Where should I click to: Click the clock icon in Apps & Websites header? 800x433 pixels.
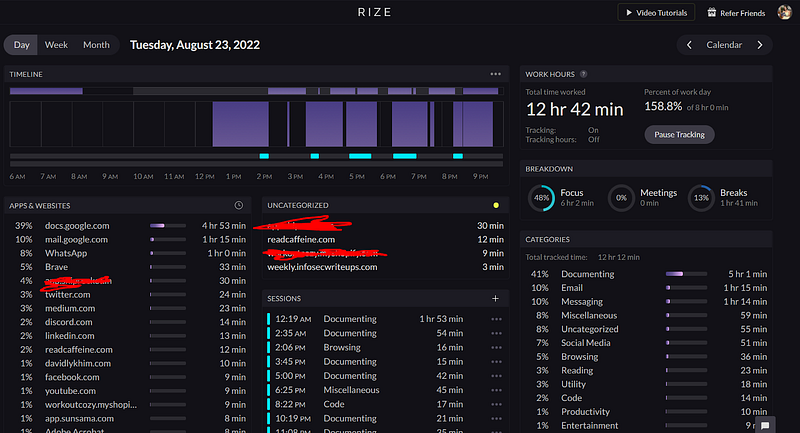(239, 205)
